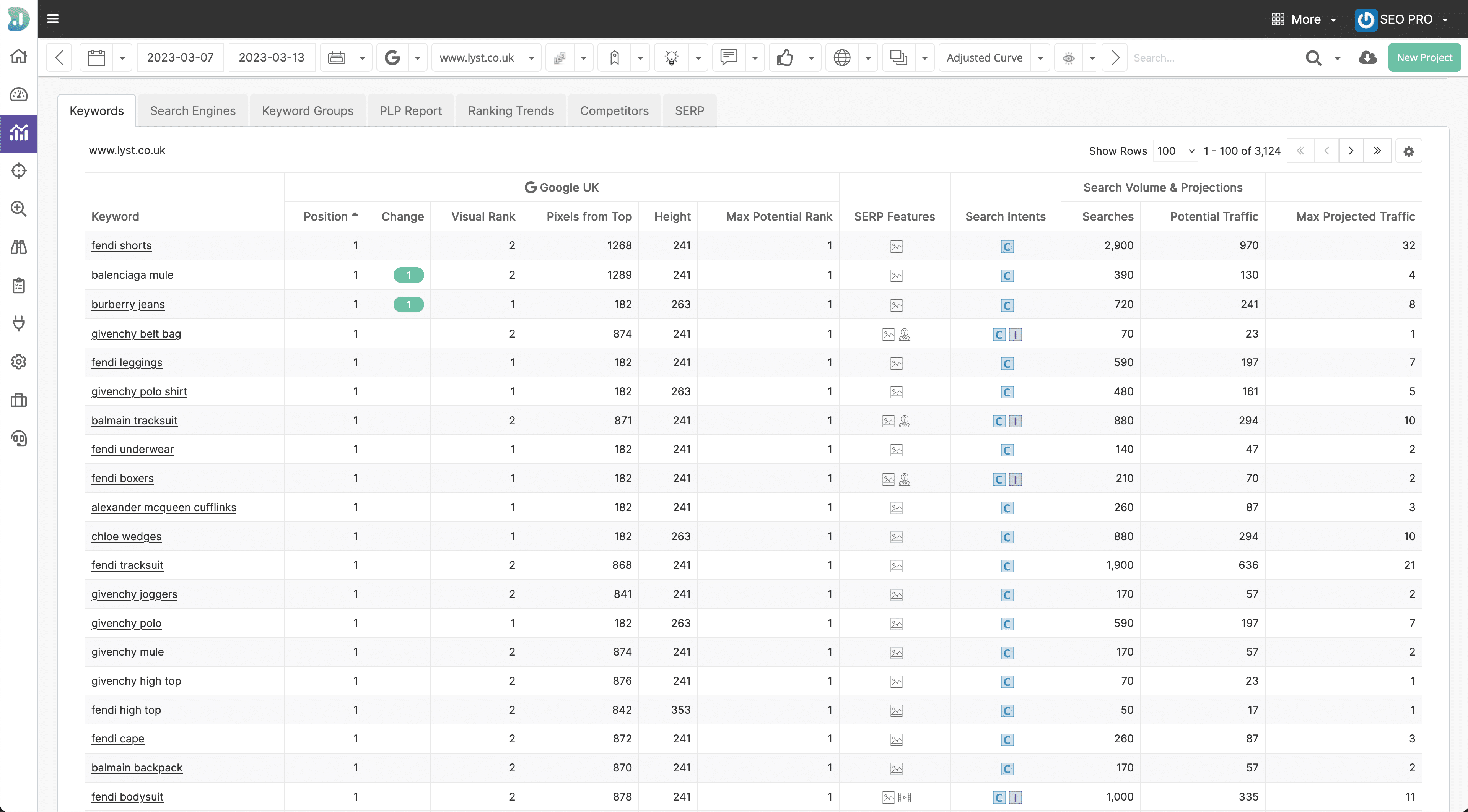Open the plug integrations sidebar icon

coord(19,323)
